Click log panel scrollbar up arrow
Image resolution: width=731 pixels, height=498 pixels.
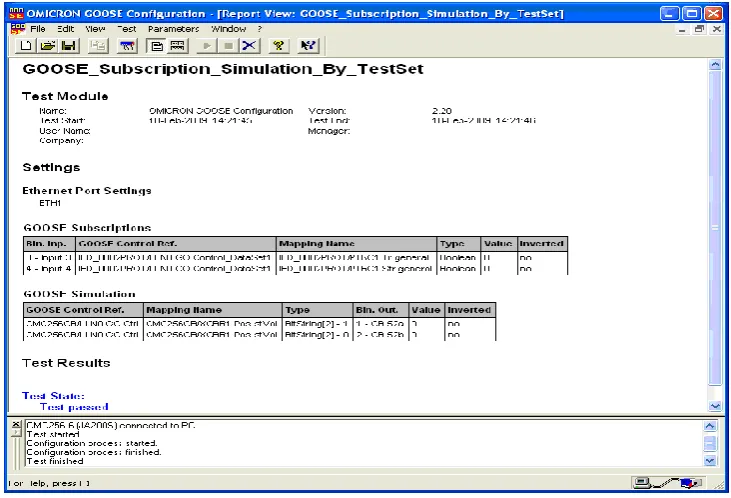coord(710,426)
